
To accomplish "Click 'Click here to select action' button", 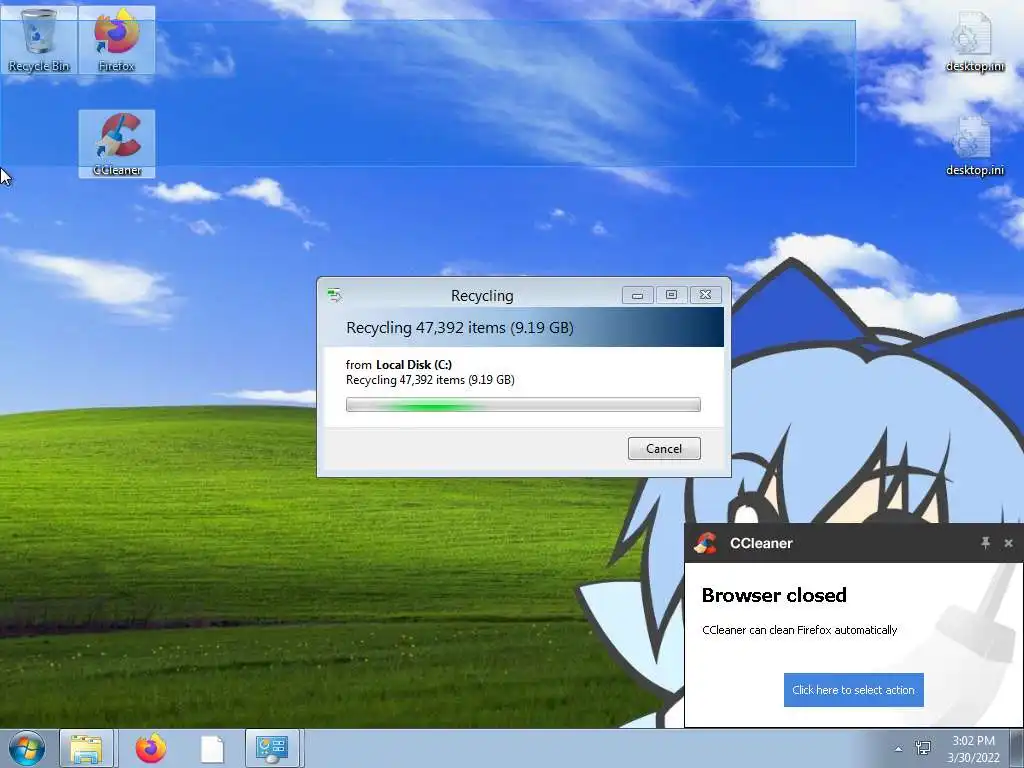I will point(854,690).
